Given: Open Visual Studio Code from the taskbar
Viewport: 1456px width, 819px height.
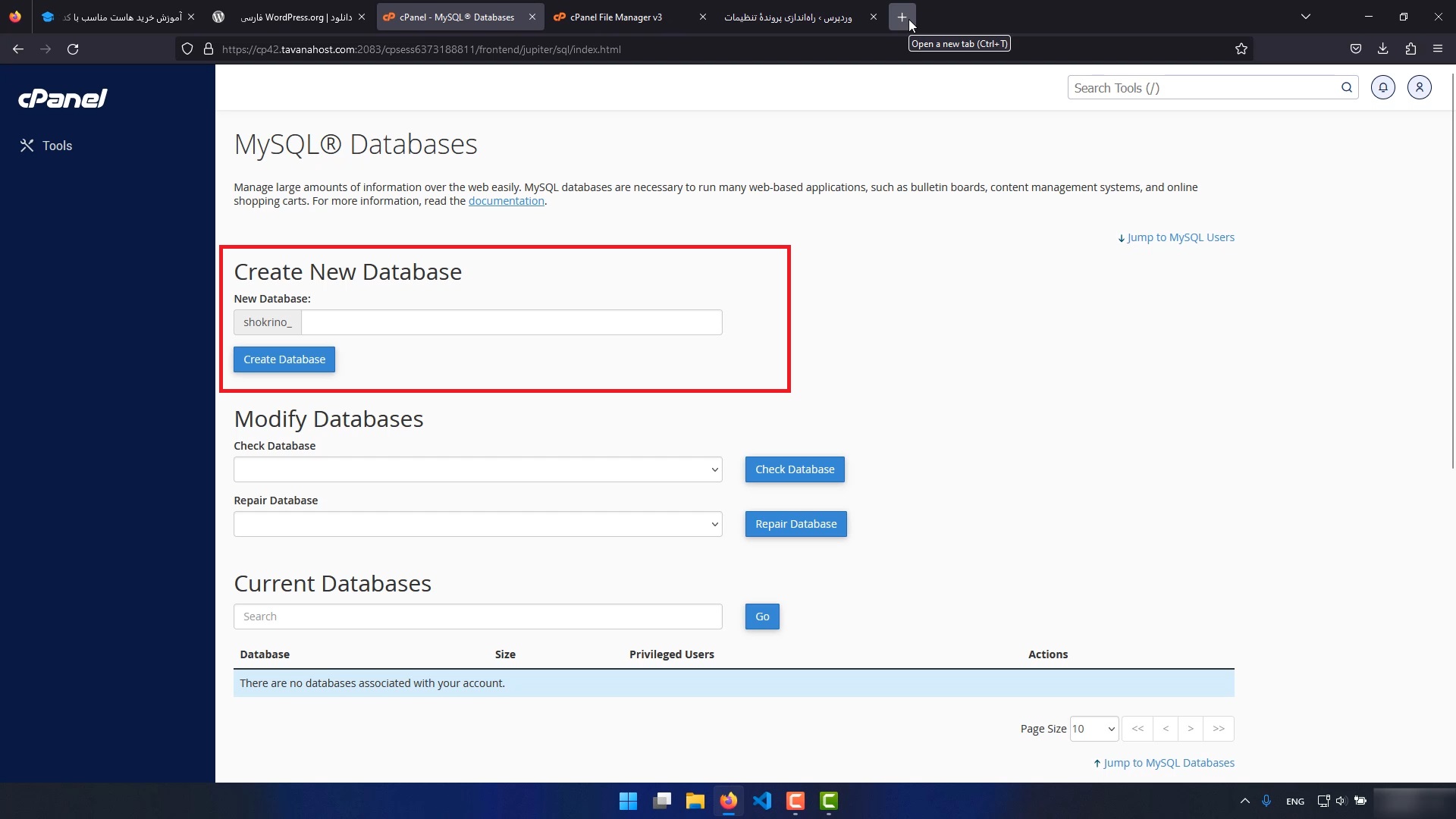Looking at the screenshot, I should click(x=762, y=801).
